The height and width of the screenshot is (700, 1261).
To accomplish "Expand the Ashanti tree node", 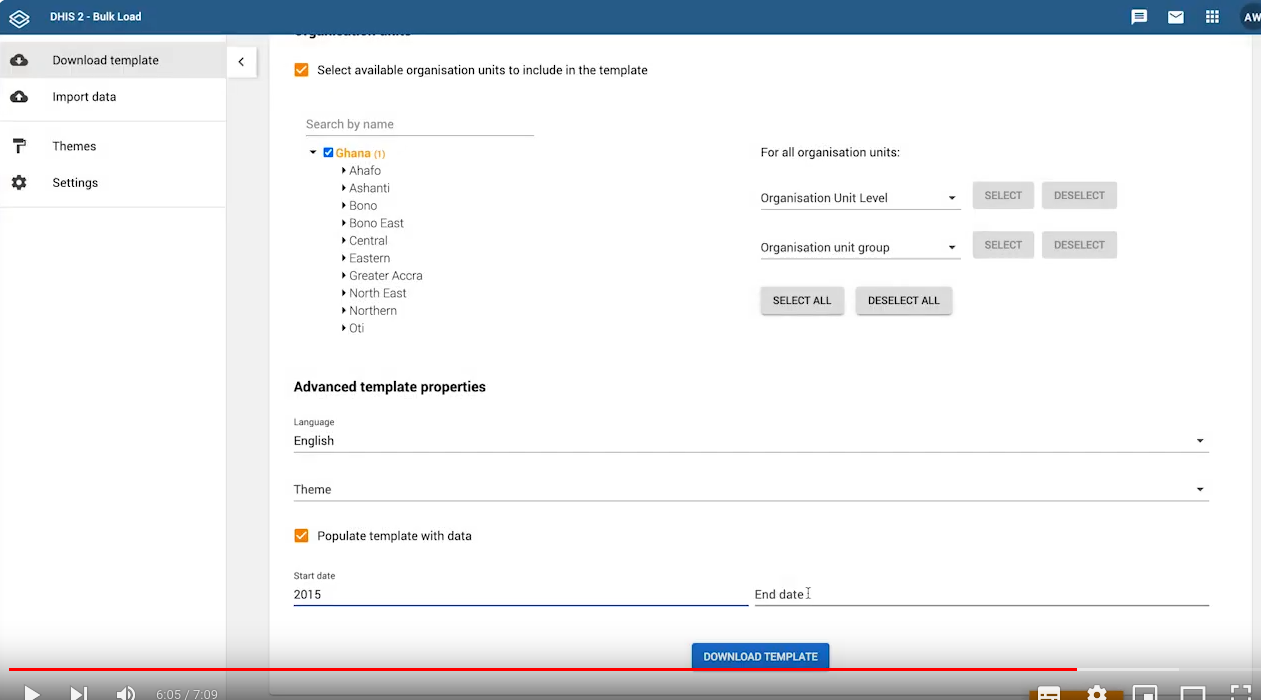I will point(344,188).
